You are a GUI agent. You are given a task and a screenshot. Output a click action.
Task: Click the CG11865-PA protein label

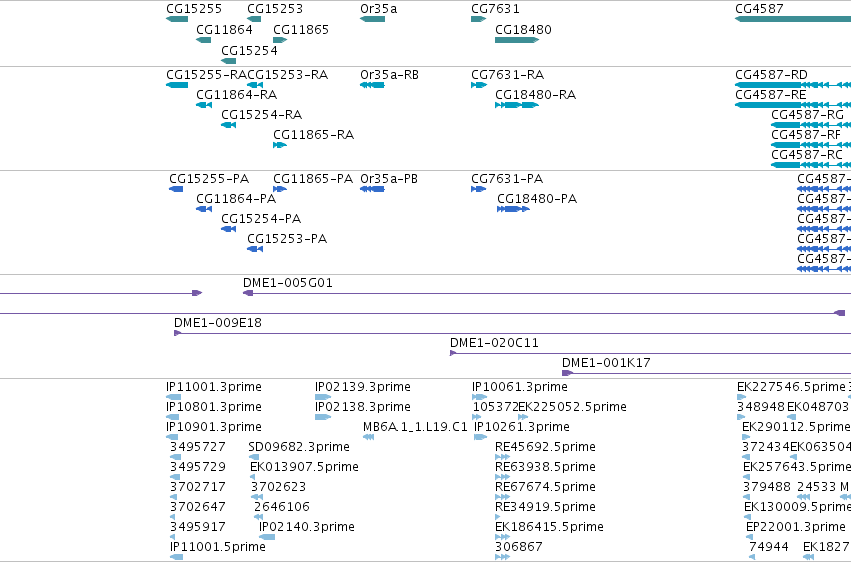[313, 178]
